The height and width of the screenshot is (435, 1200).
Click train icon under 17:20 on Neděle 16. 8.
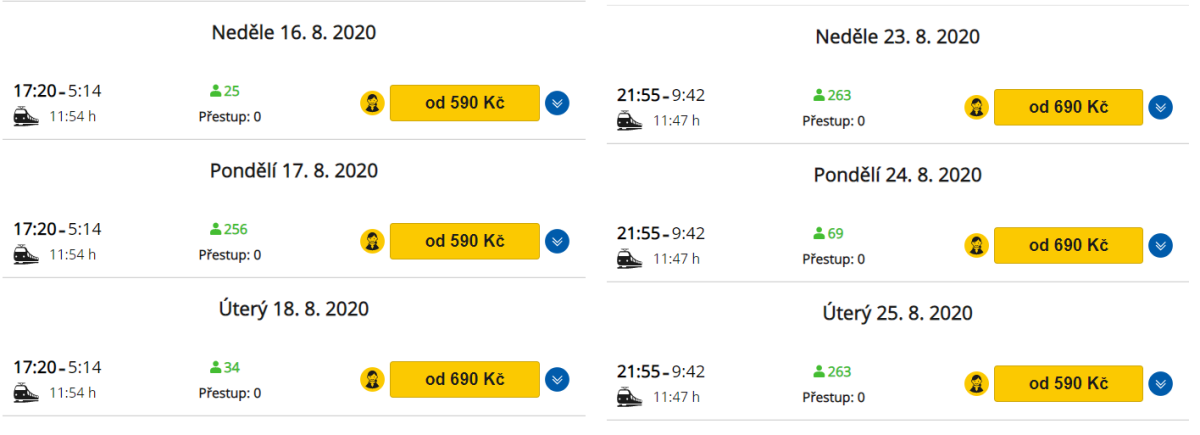(27, 116)
